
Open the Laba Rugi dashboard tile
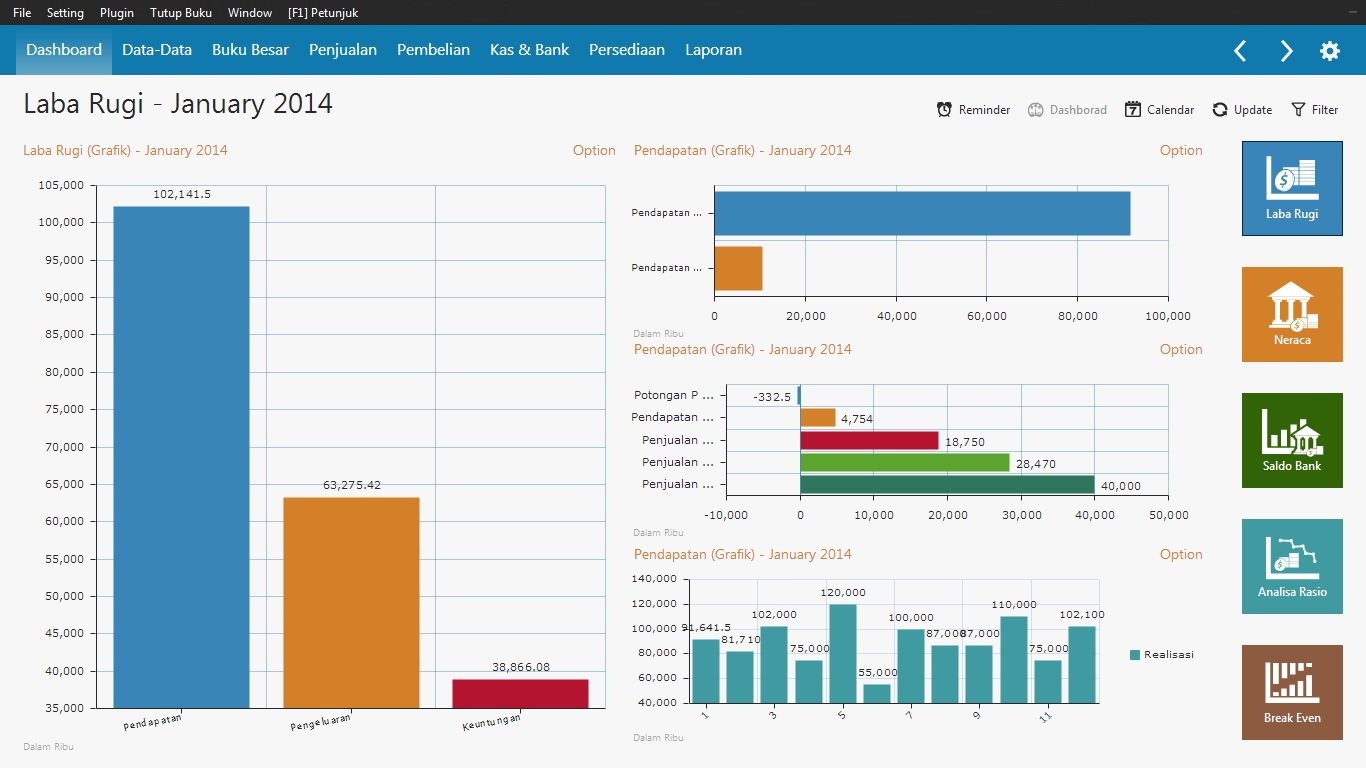[x=1292, y=188]
